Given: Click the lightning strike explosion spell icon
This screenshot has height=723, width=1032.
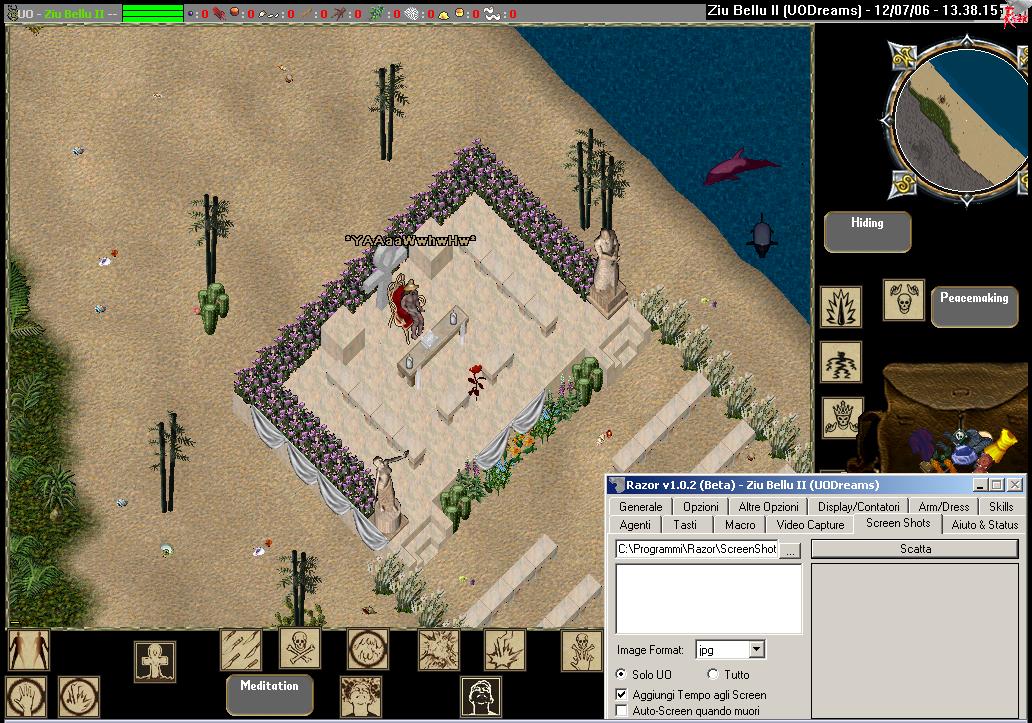Looking at the screenshot, I should click(x=505, y=650).
